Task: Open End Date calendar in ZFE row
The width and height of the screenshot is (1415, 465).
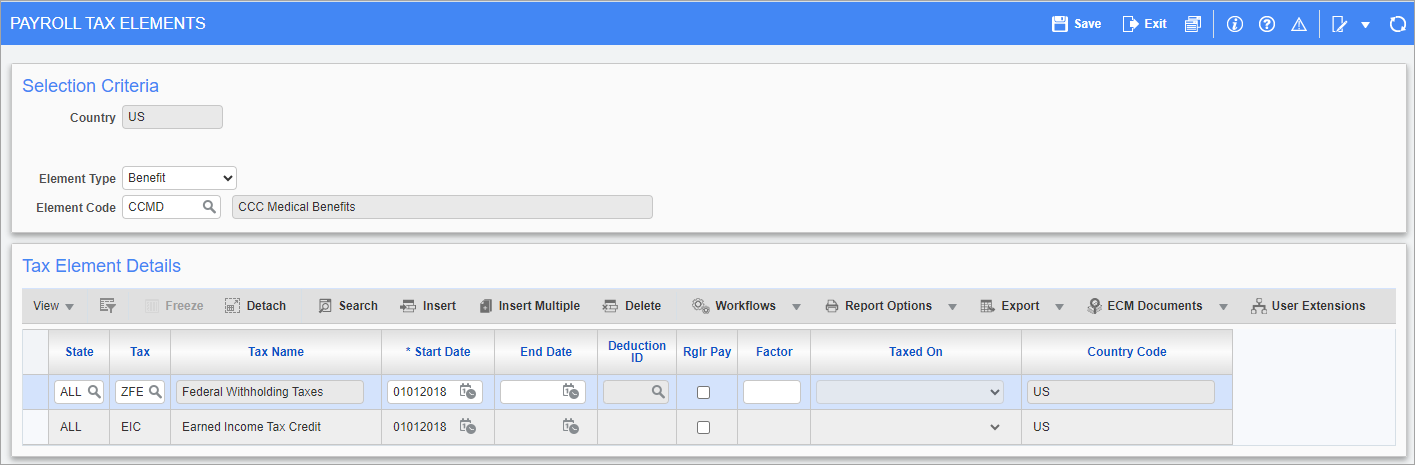Action: click(x=571, y=392)
